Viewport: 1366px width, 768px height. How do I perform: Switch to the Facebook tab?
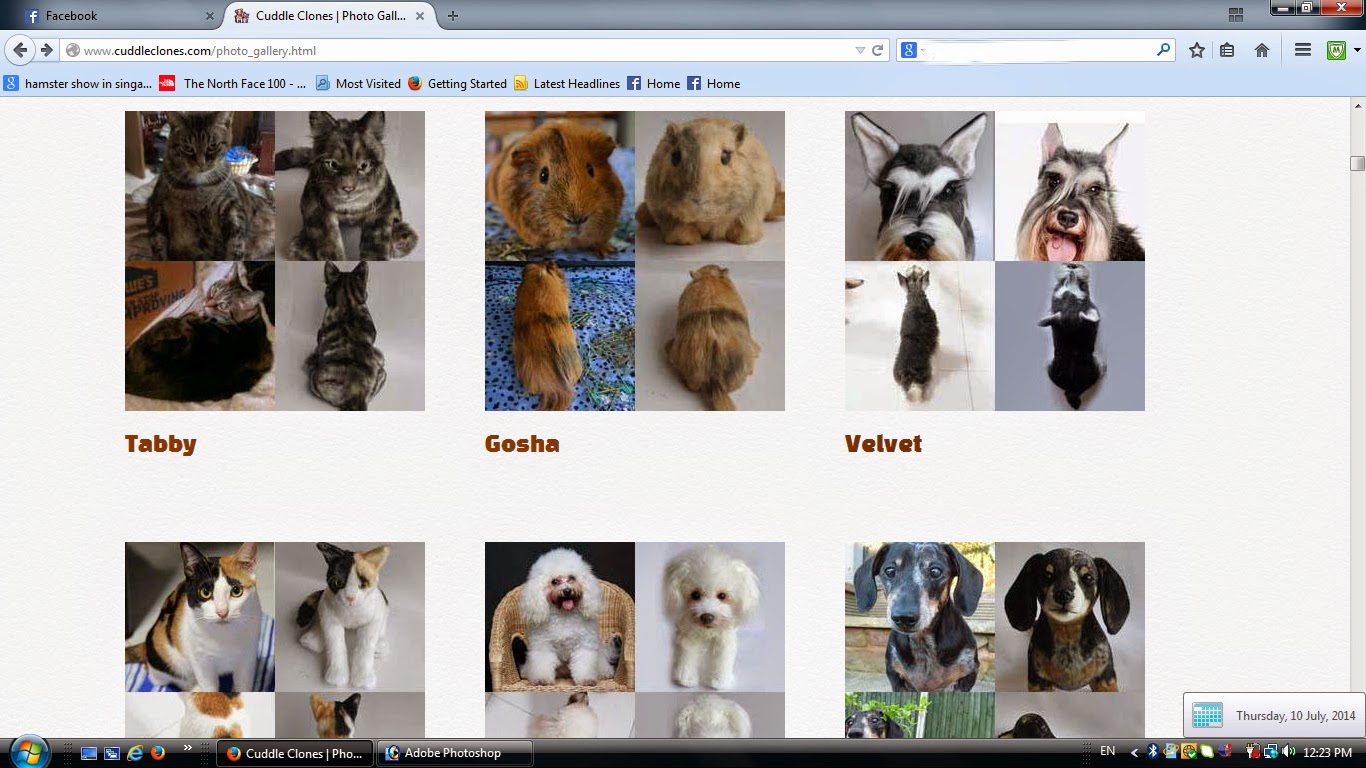[x=112, y=16]
